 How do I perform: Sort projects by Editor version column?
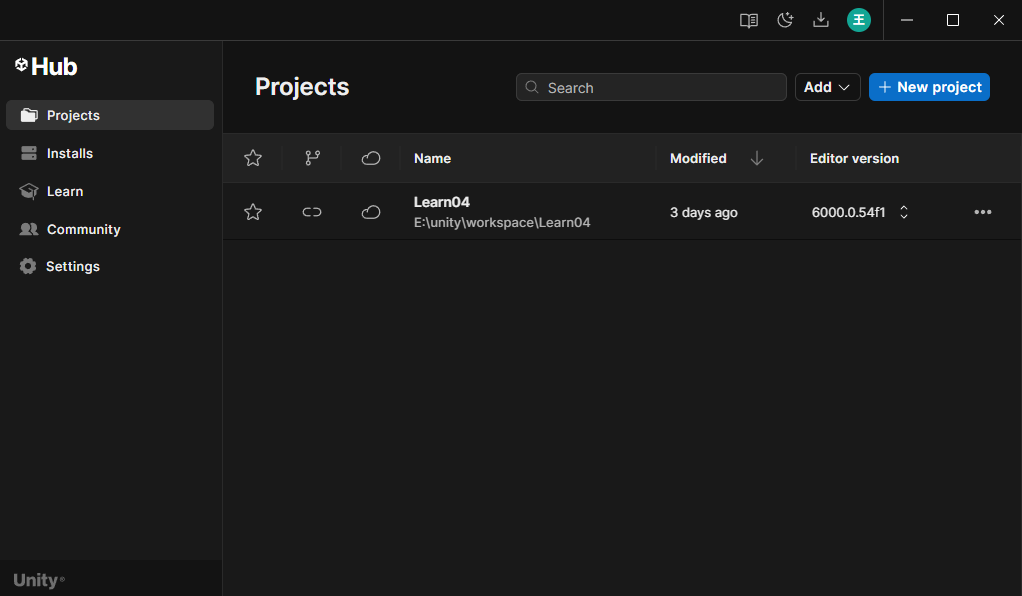tap(854, 158)
